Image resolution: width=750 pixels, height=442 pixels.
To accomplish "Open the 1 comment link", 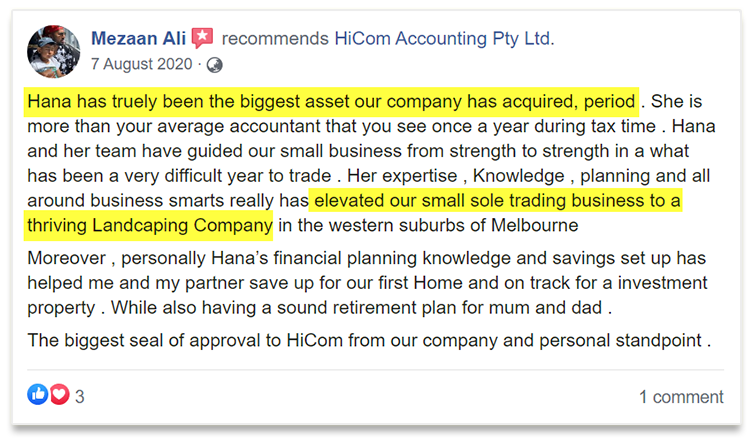I will pos(680,397).
